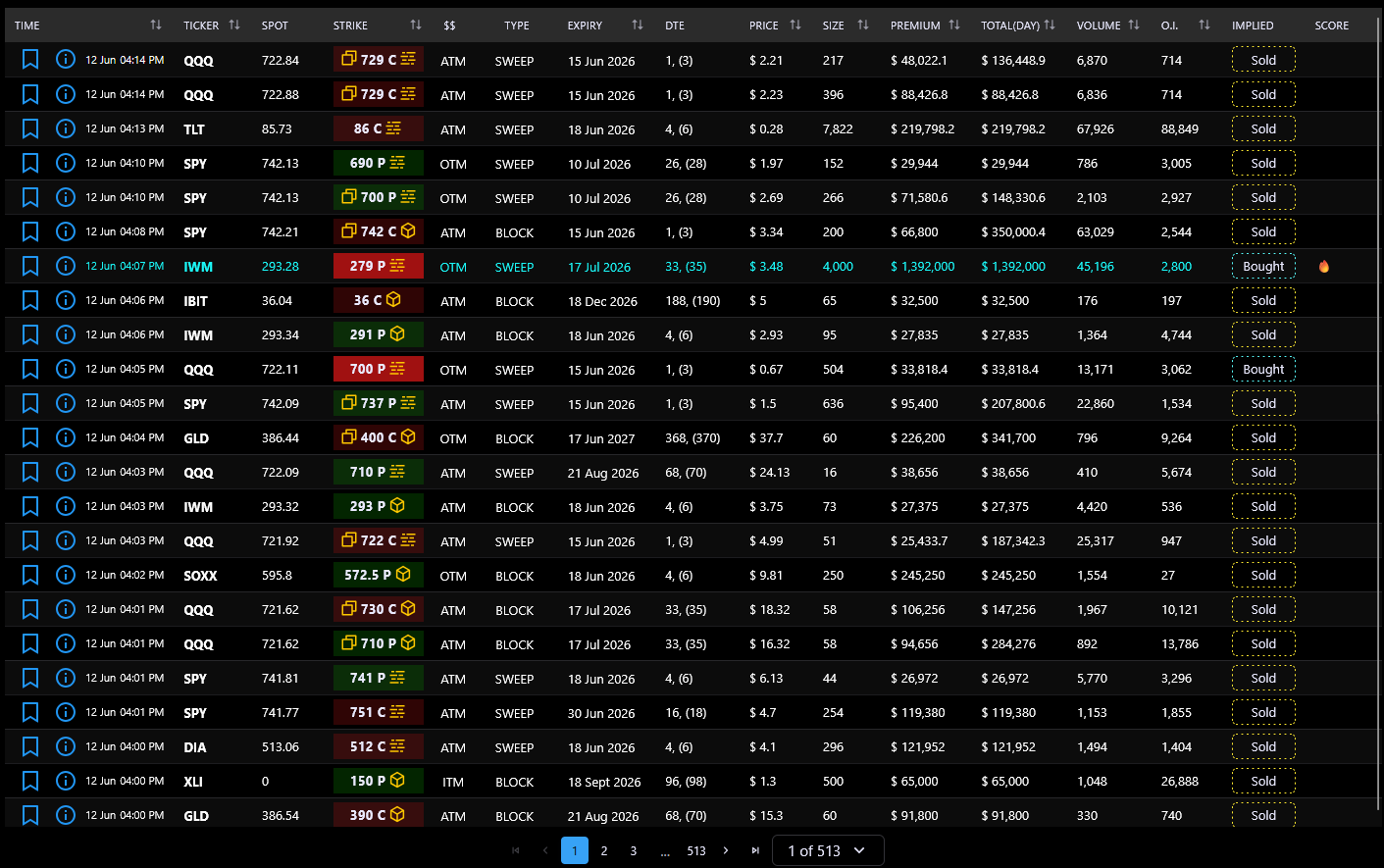Bookmark the IBIT 36 C trade
Image resolution: width=1384 pixels, height=868 pixels.
click(30, 300)
